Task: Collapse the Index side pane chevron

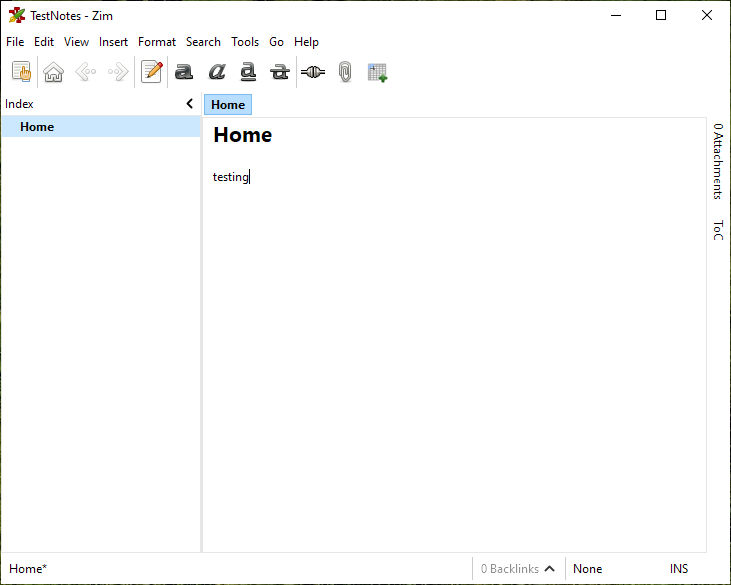Action: [x=190, y=103]
